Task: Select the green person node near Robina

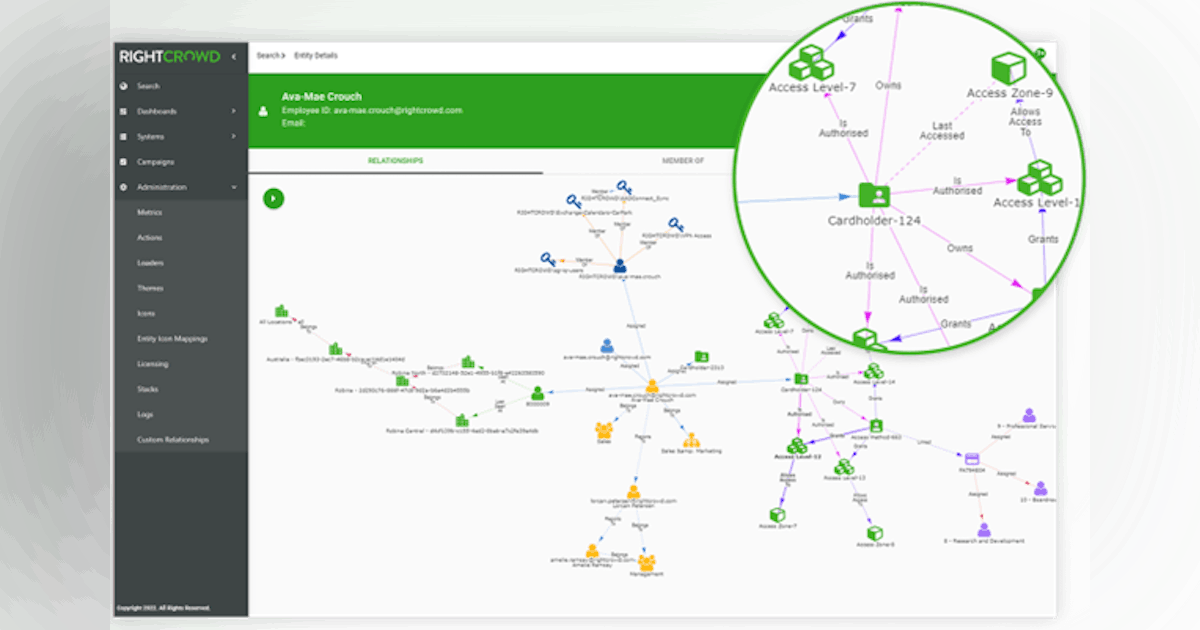Action: tap(538, 394)
